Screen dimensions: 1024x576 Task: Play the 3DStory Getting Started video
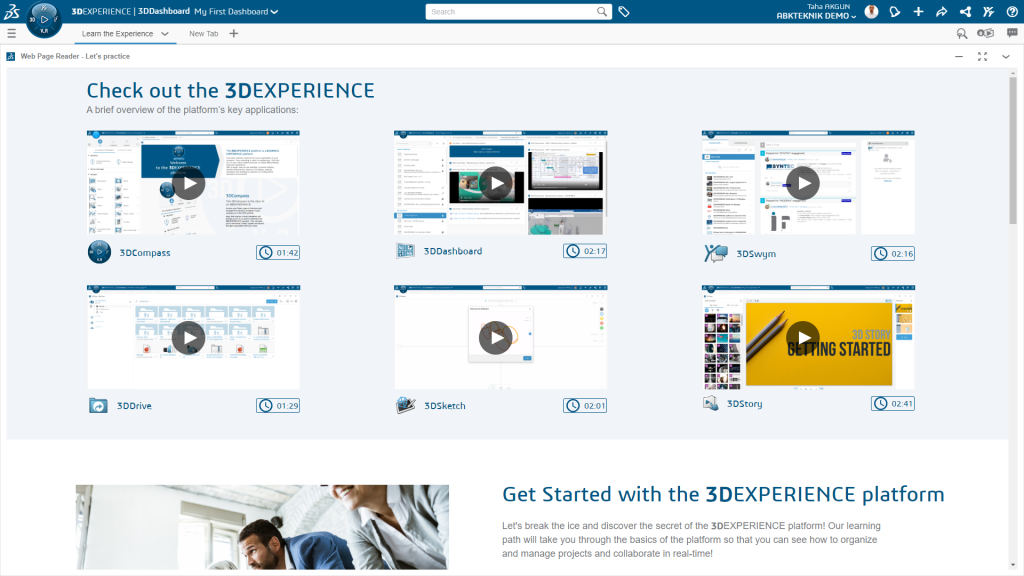click(802, 338)
